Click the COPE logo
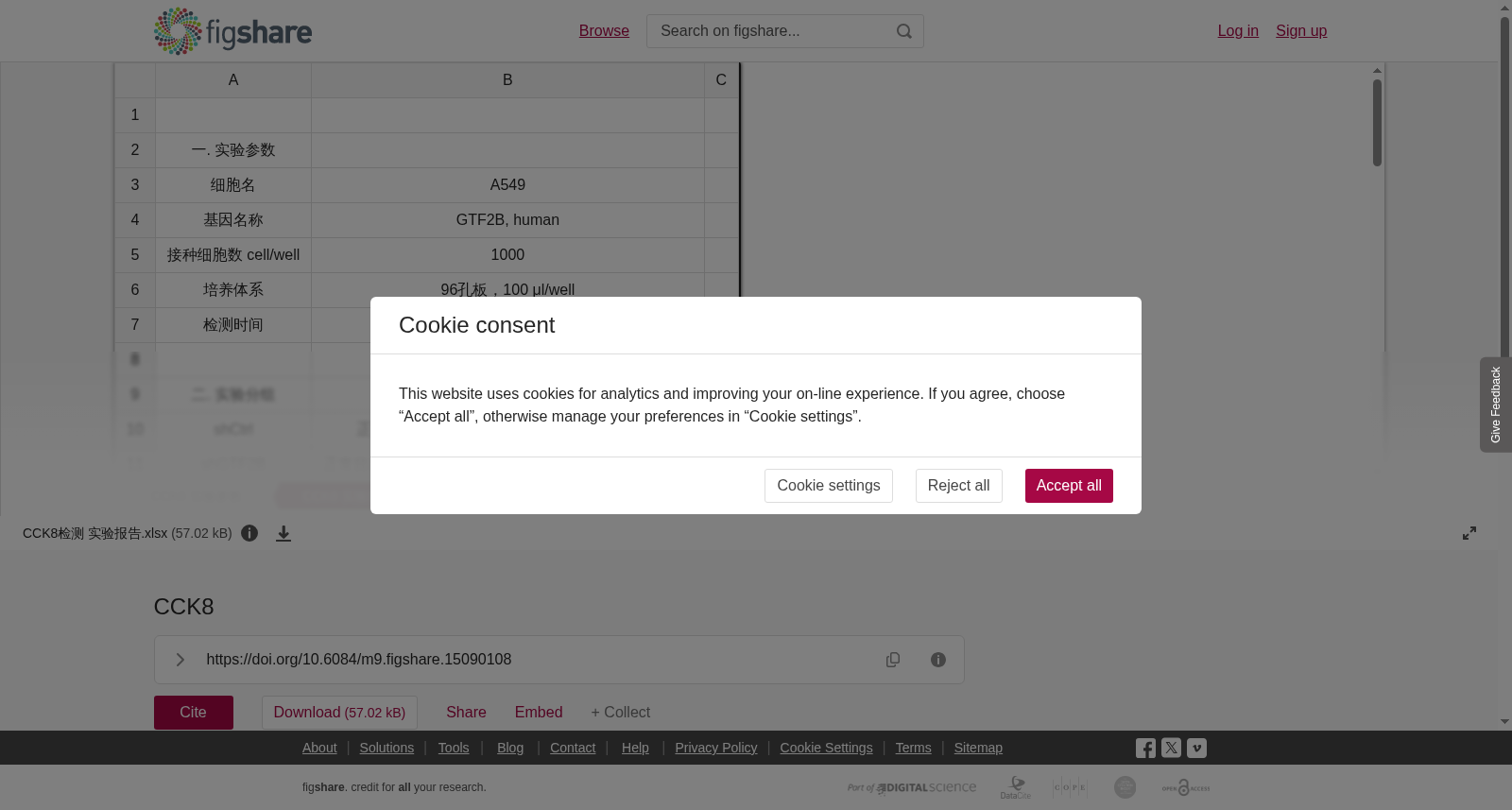This screenshot has height=810, width=1512. 1070,787
